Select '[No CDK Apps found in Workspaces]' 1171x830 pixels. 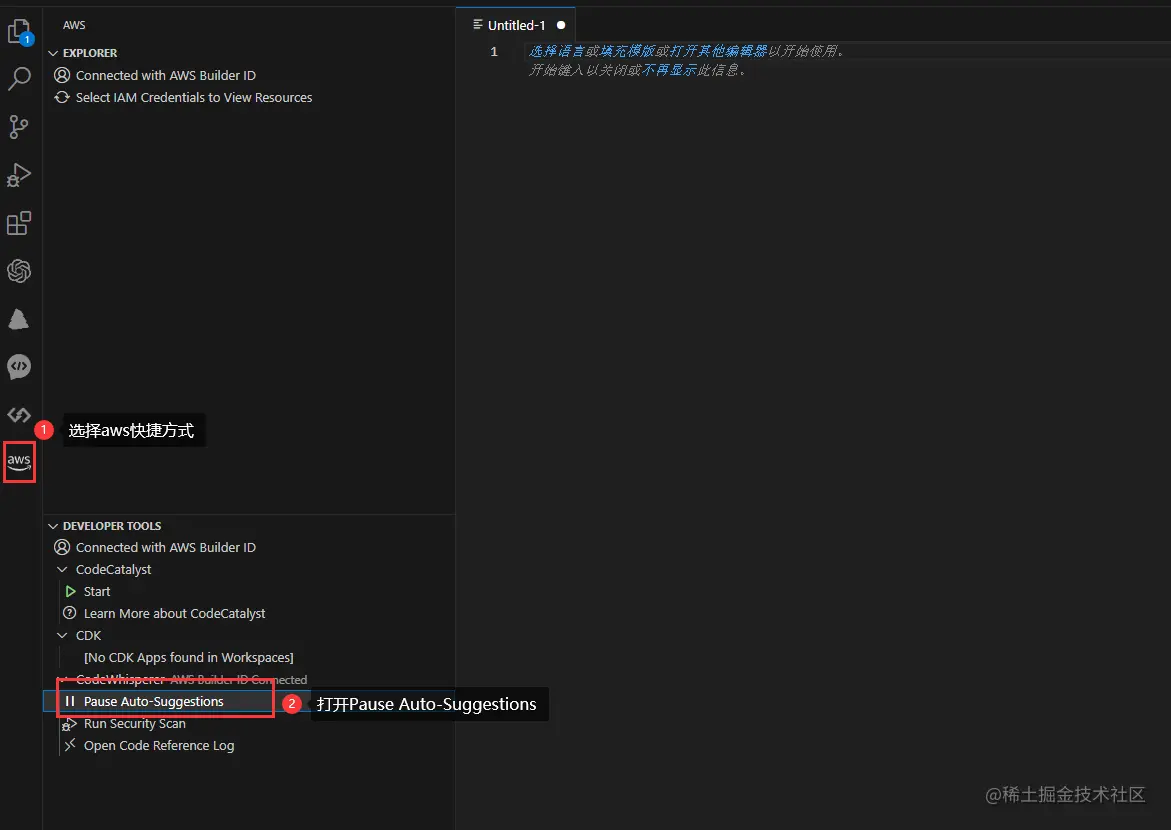[x=188, y=657]
